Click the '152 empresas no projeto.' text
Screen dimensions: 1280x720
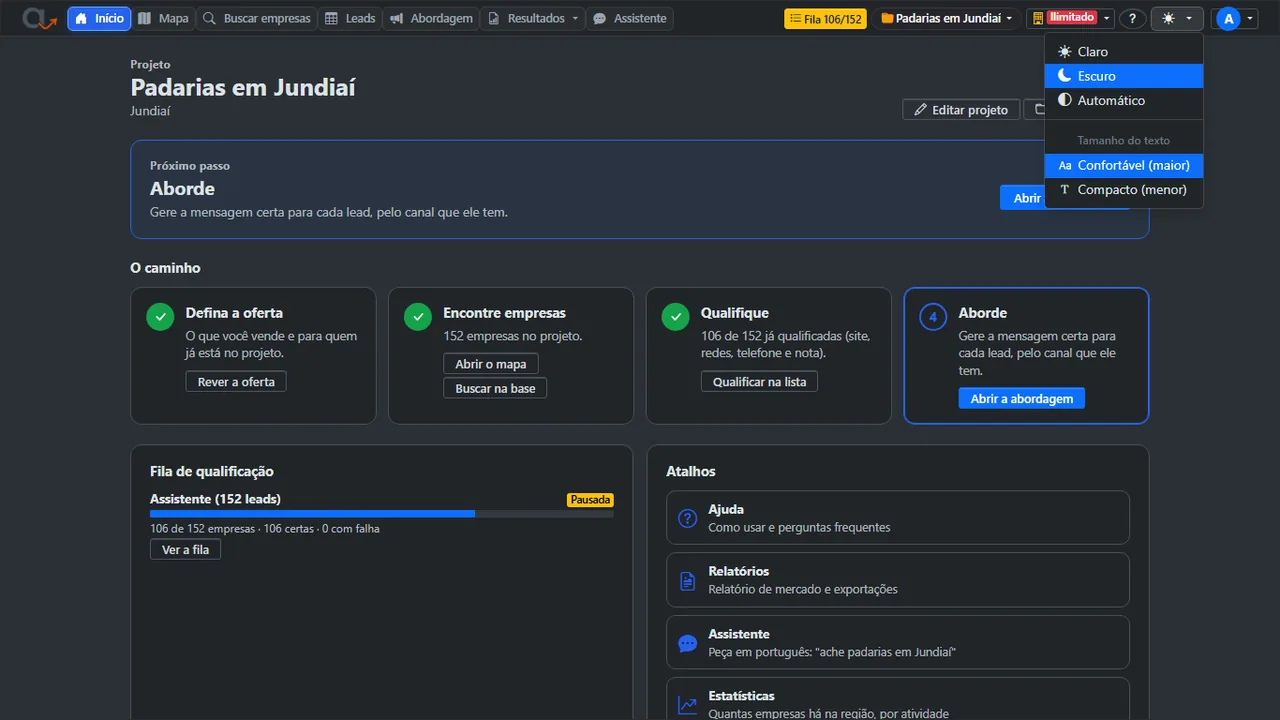(513, 336)
